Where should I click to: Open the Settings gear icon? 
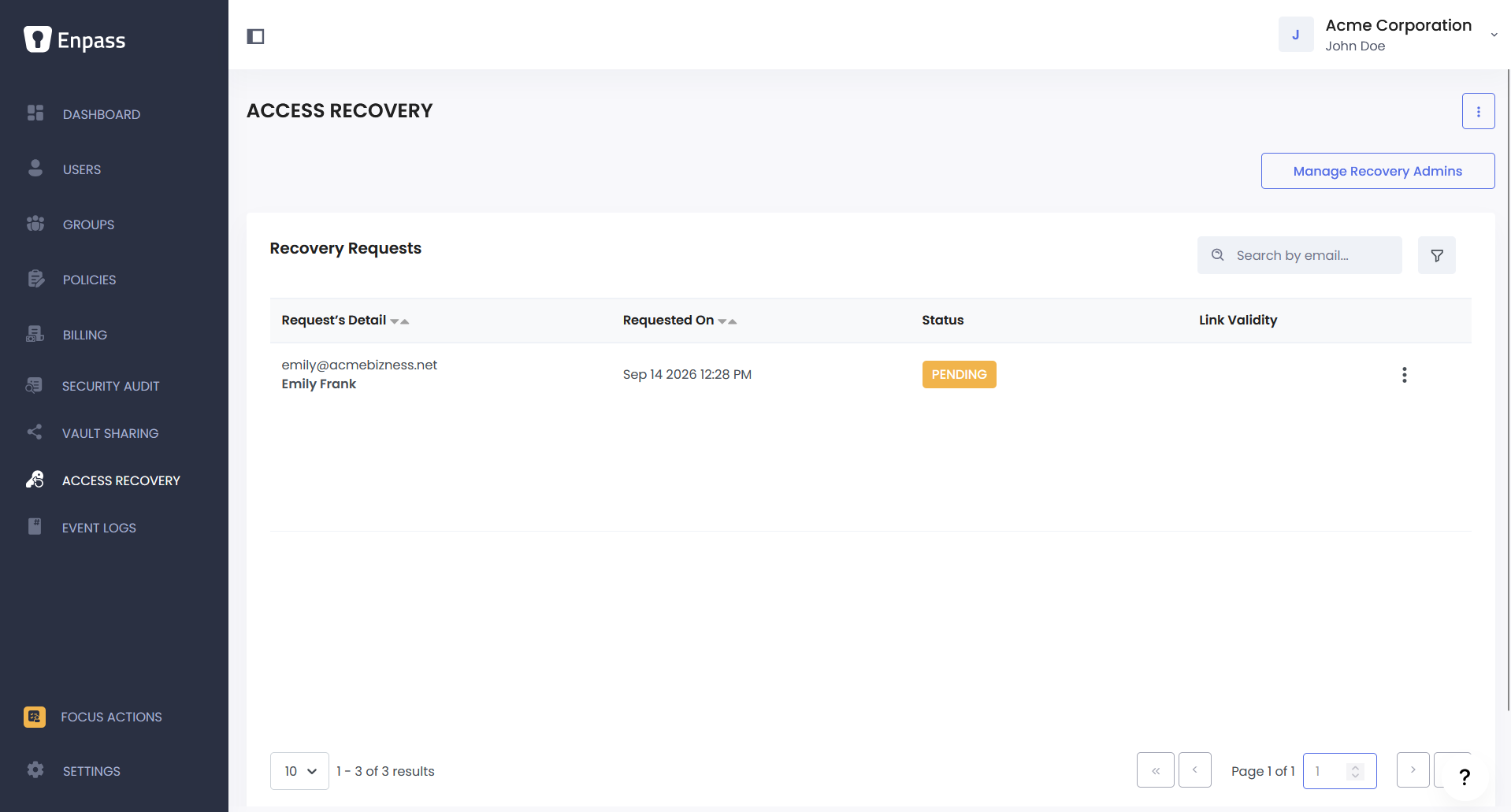(x=35, y=770)
